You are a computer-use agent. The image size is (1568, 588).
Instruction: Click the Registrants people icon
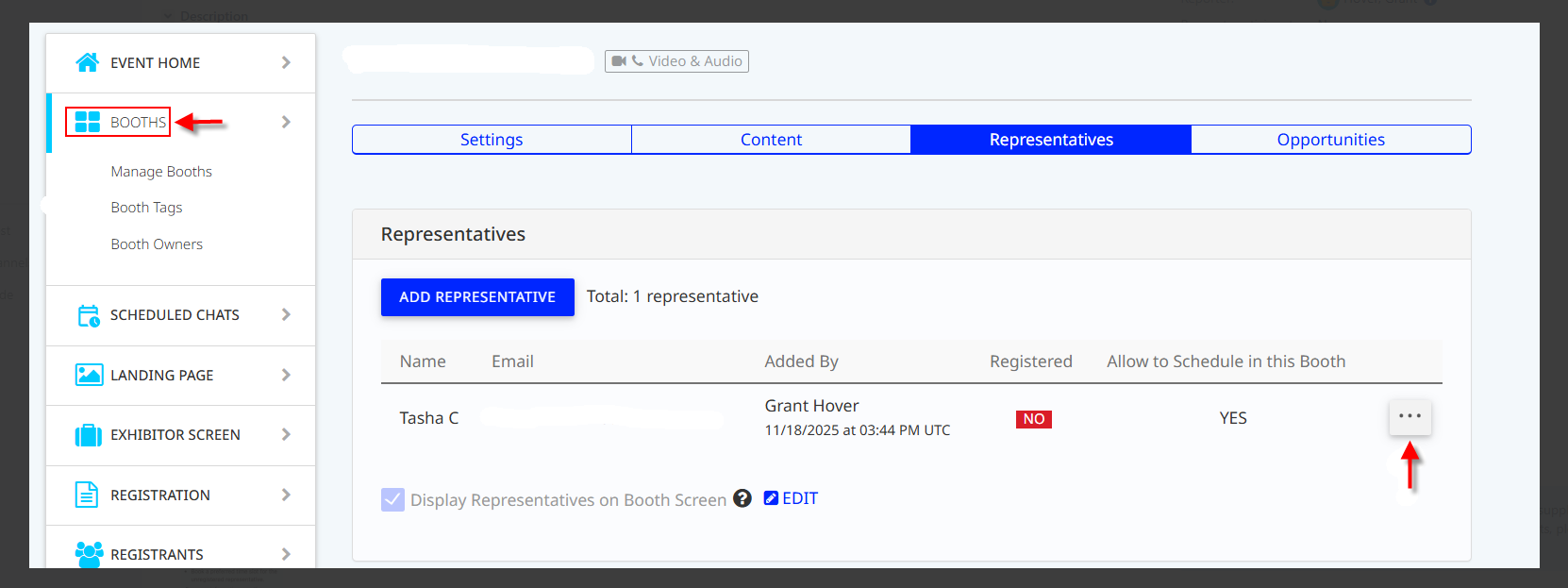pos(89,554)
